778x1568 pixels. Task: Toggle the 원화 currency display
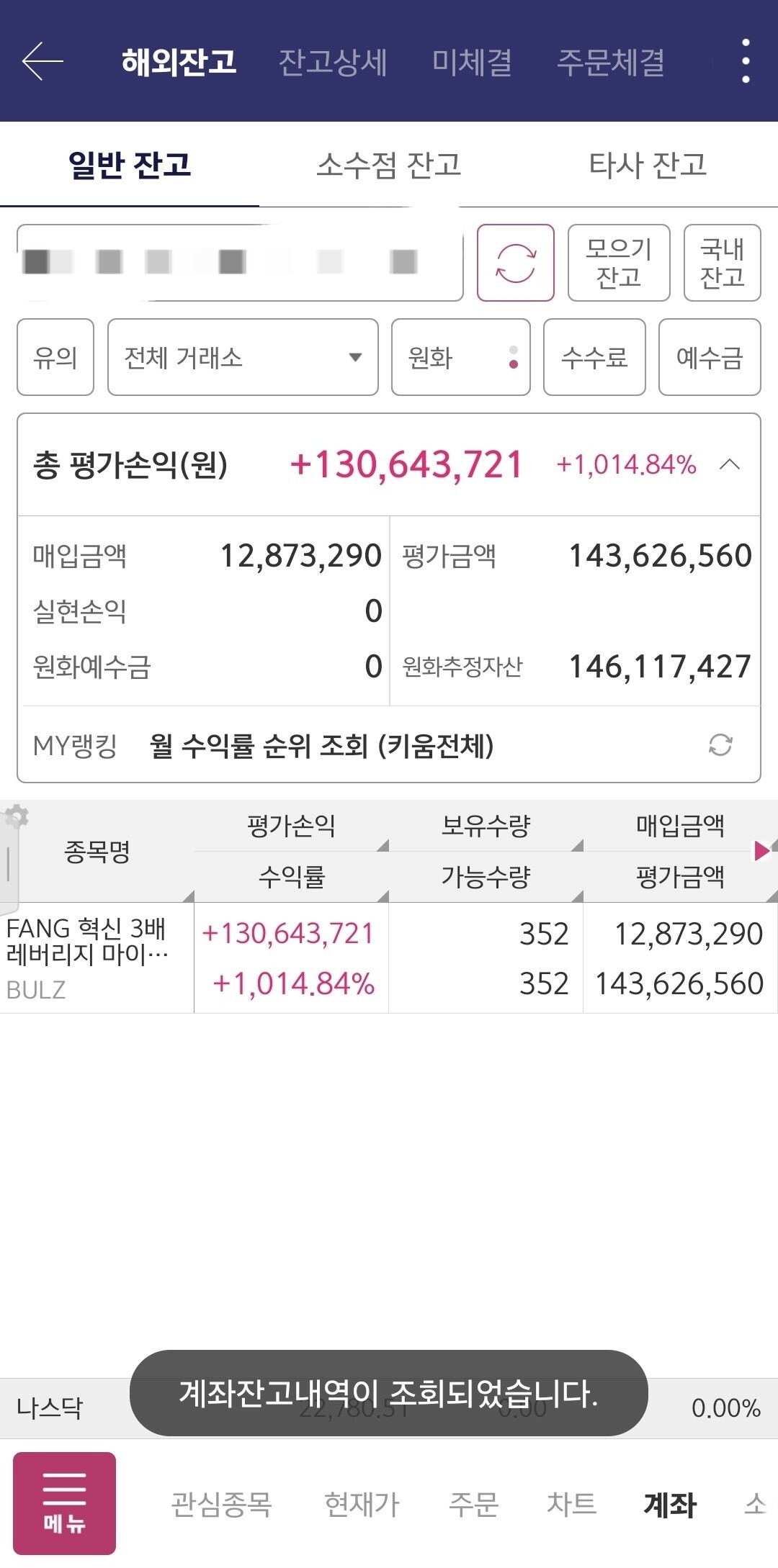click(460, 357)
